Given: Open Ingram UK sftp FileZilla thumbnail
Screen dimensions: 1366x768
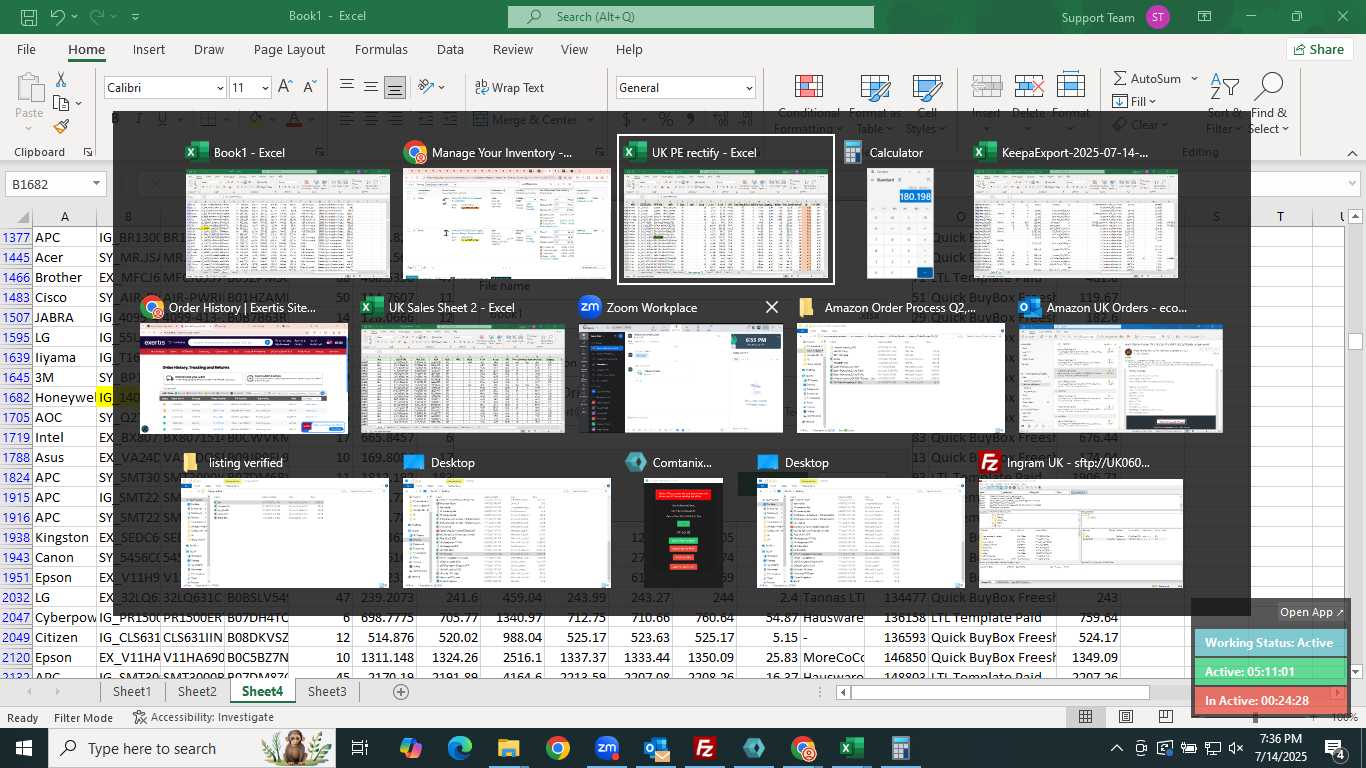Looking at the screenshot, I should tap(1080, 533).
